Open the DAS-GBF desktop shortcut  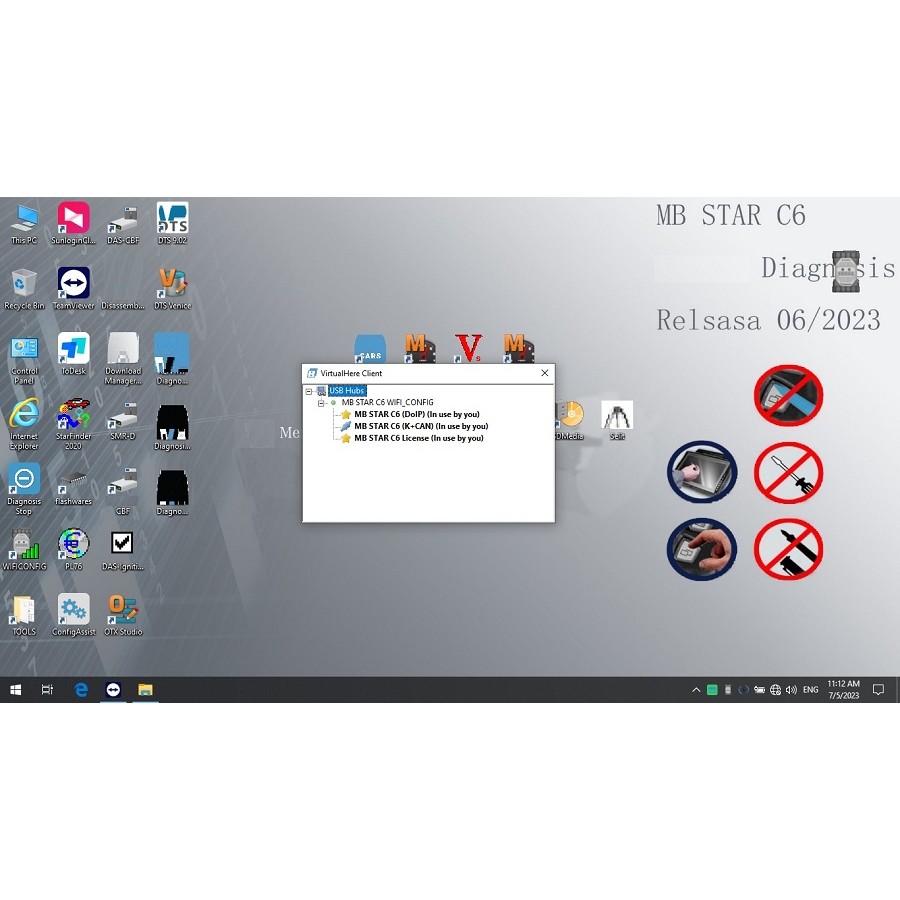coord(123,224)
